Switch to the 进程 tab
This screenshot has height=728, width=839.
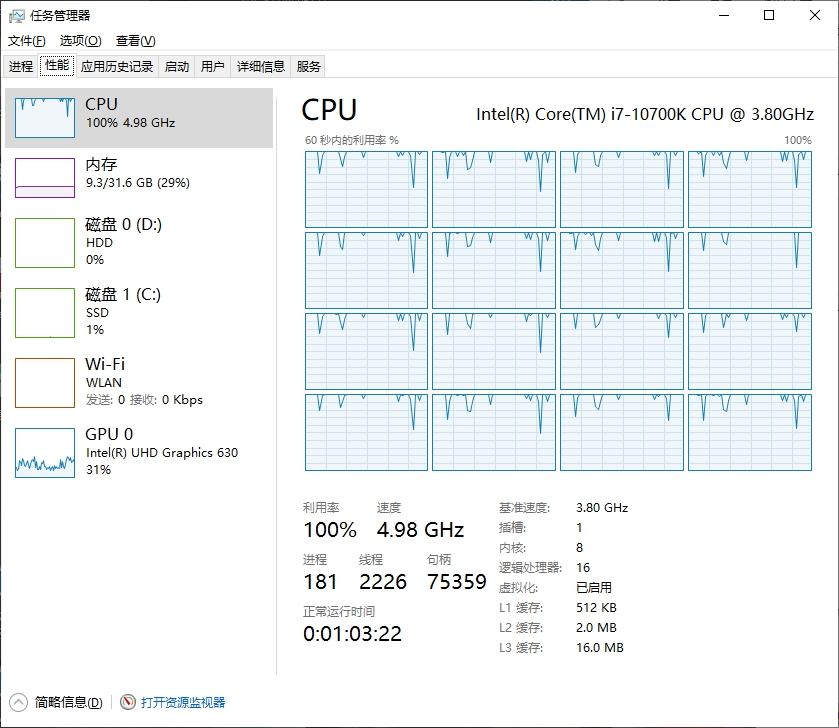tap(18, 66)
